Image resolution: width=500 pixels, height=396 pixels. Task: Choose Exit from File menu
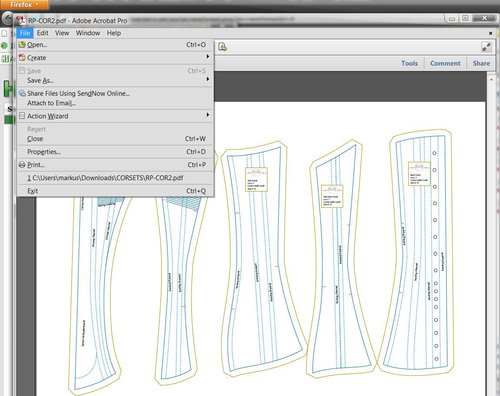click(115, 191)
